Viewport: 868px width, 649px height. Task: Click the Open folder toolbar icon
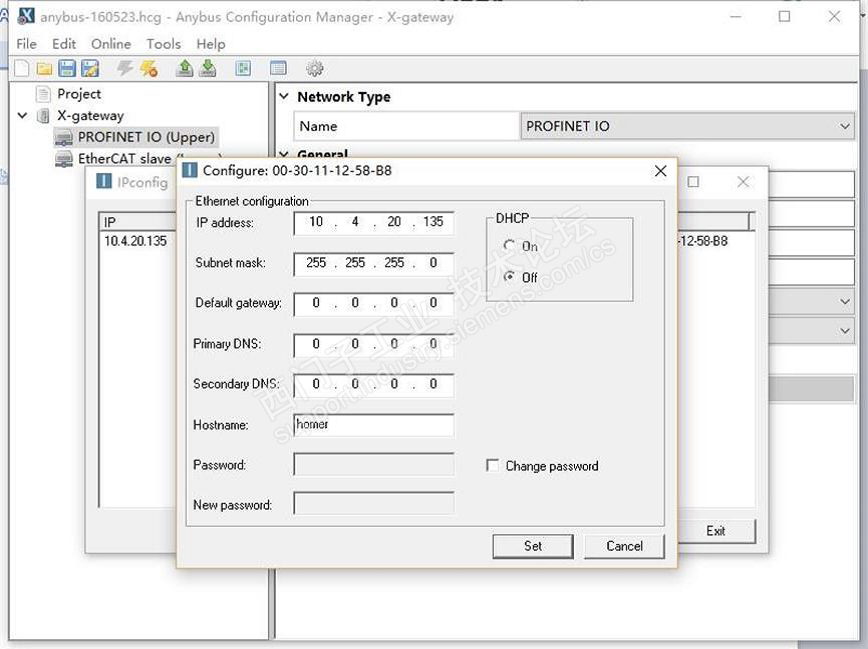(44, 69)
